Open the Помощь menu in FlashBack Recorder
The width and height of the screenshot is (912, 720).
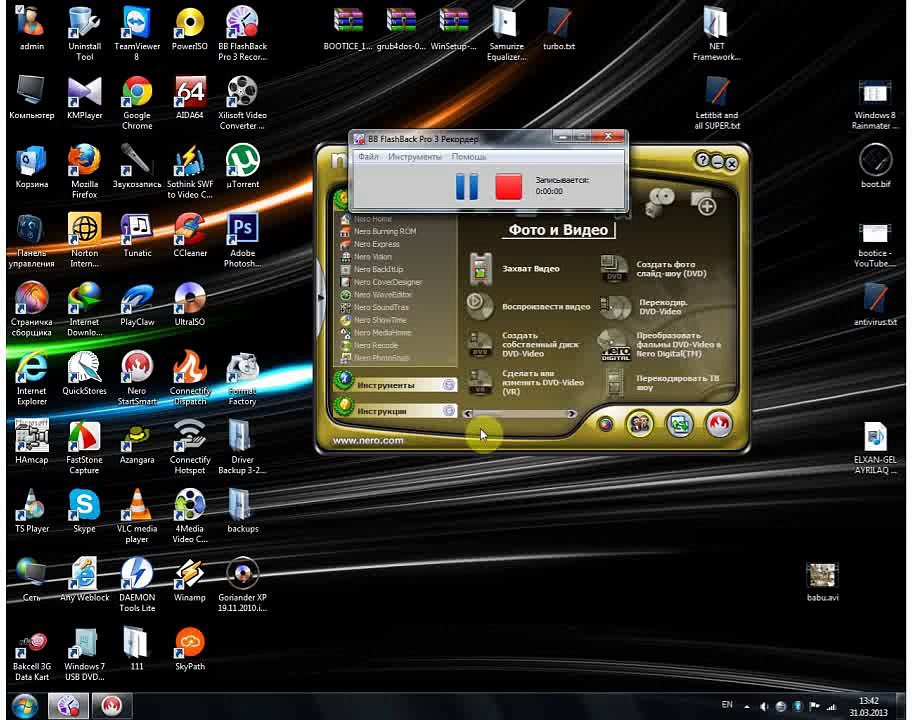coord(468,156)
